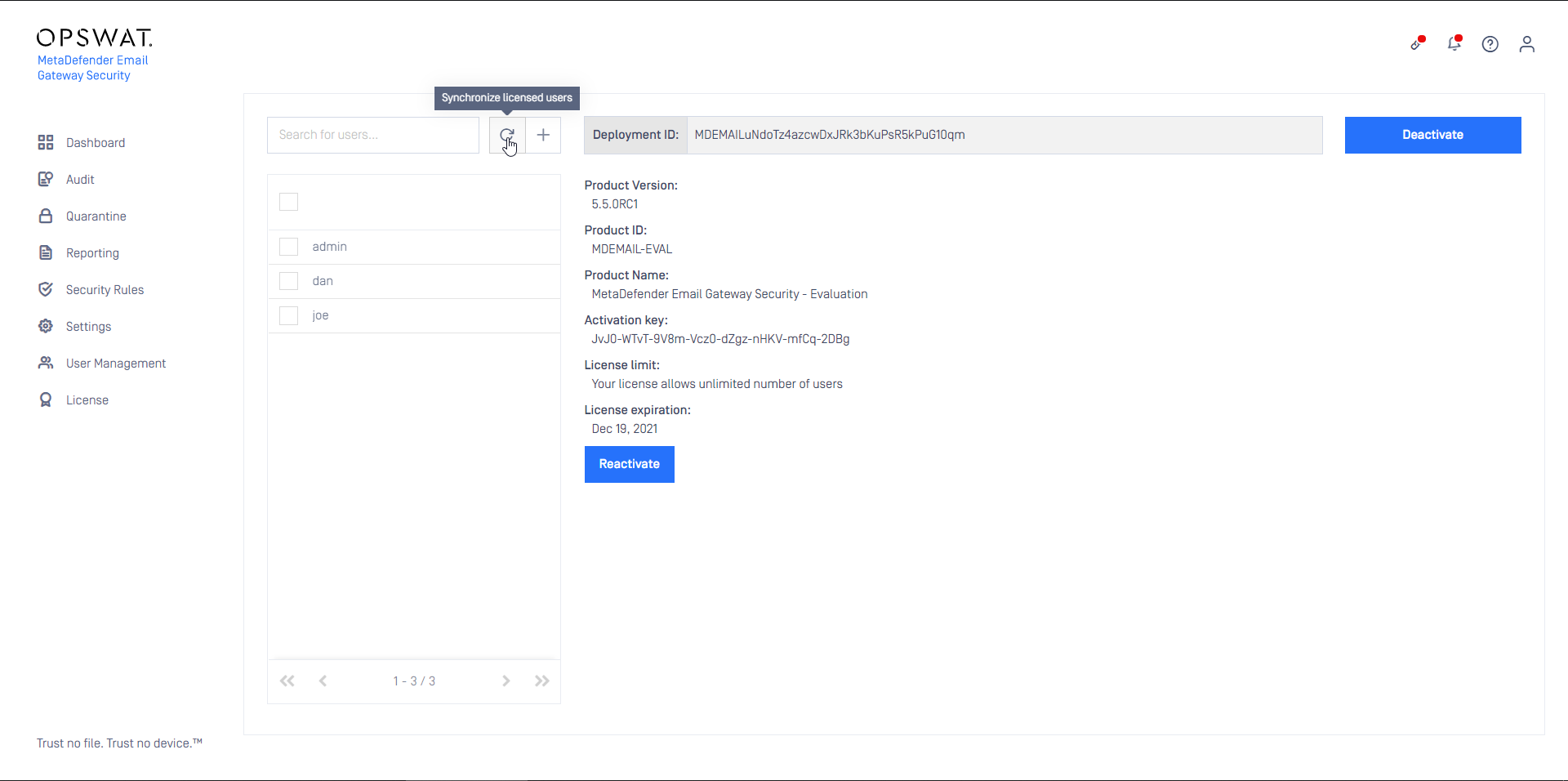The height and width of the screenshot is (781, 1568).
Task: Check the joe user checkbox
Action: click(289, 315)
